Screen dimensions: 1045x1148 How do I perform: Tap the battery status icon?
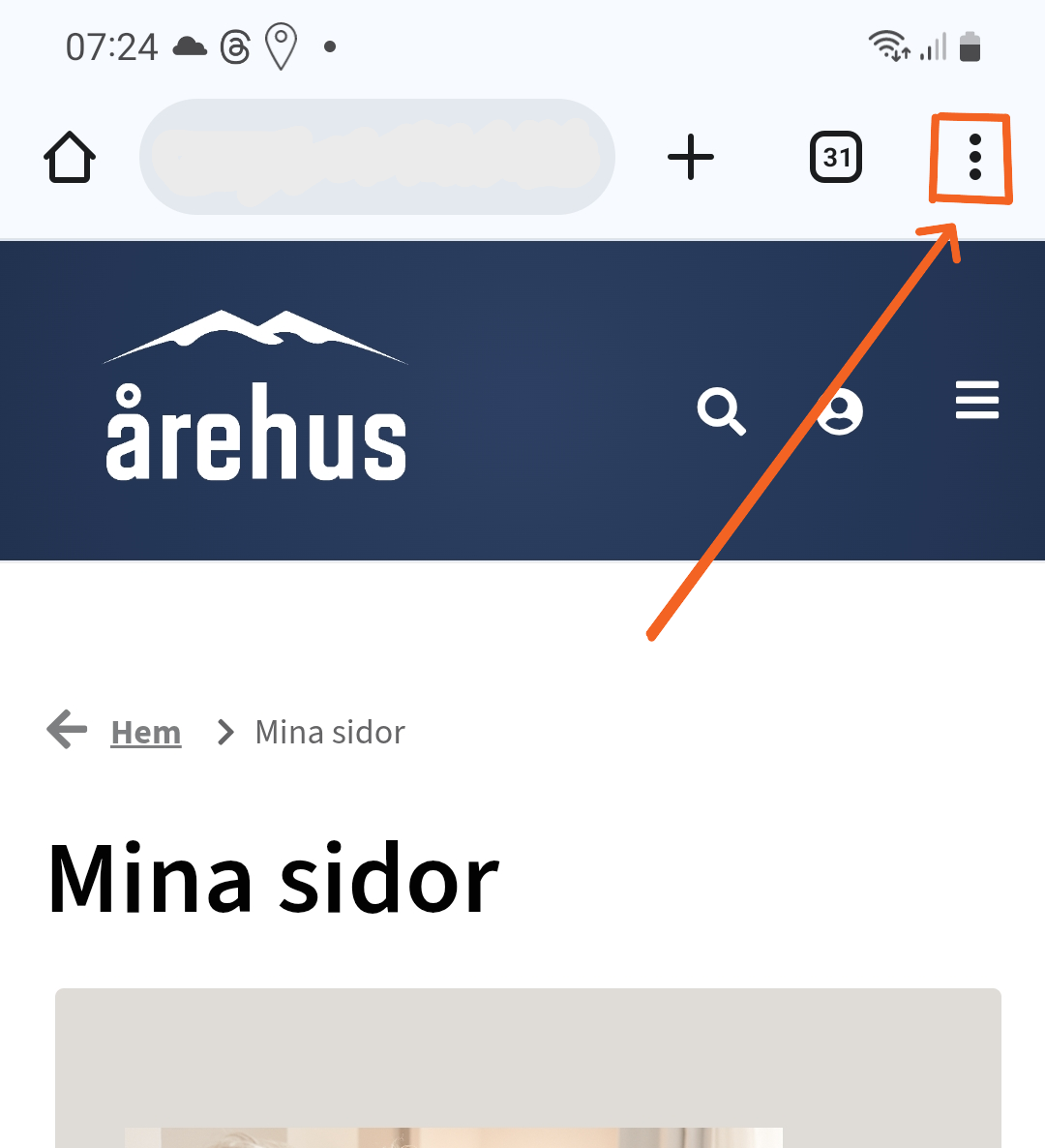tap(970, 46)
